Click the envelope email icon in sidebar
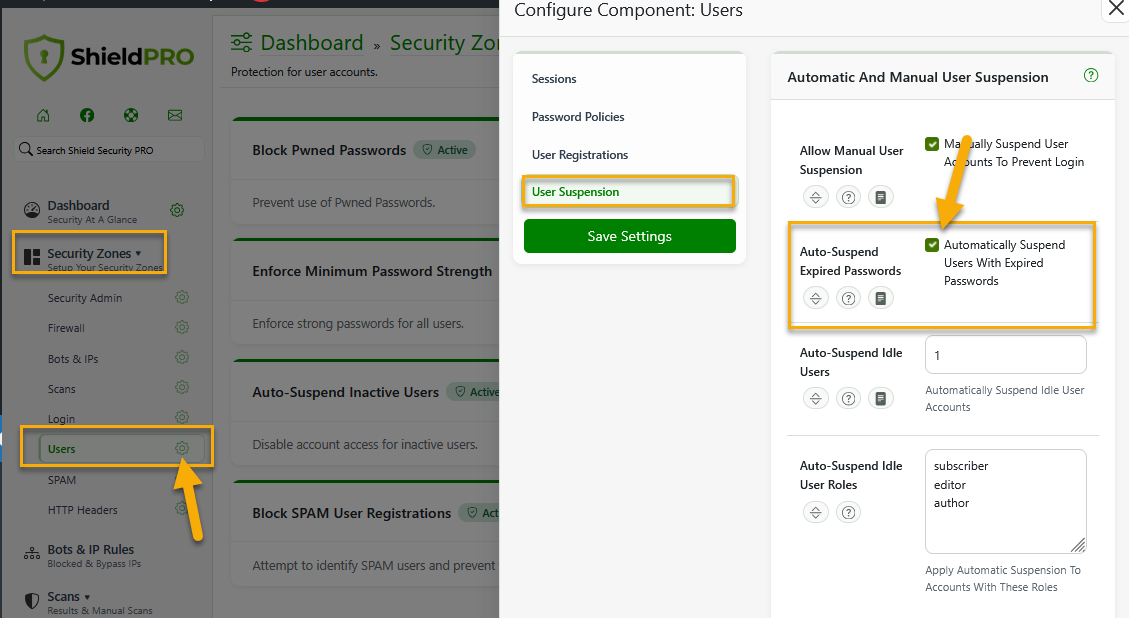The image size is (1129, 618). [175, 115]
